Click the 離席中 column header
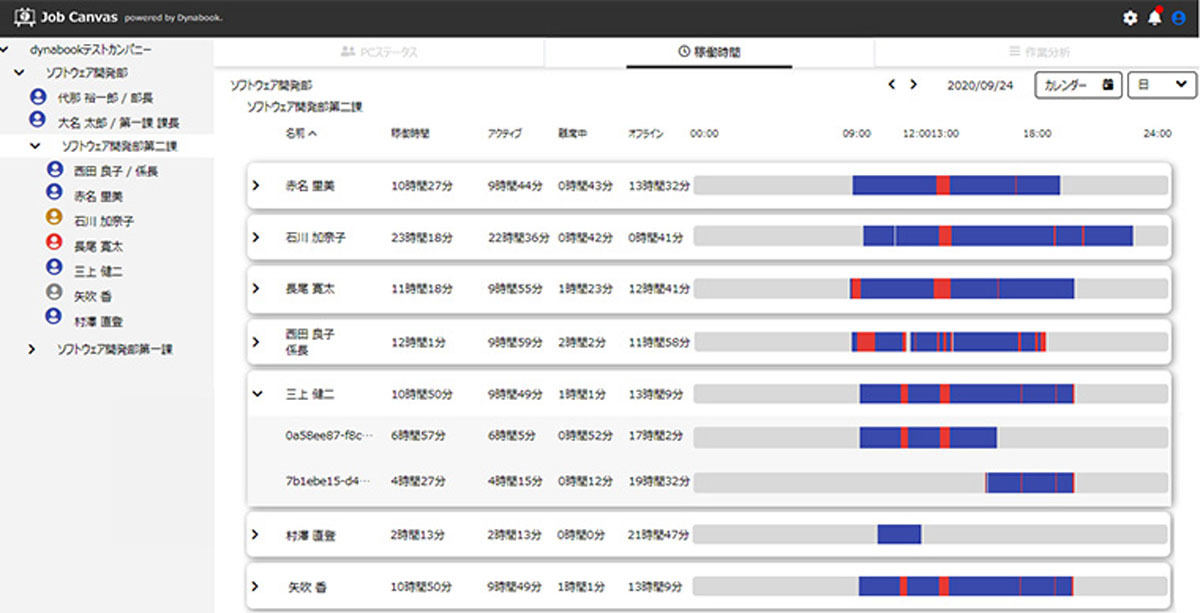Screen dimensions: 1200x613 tap(572, 133)
